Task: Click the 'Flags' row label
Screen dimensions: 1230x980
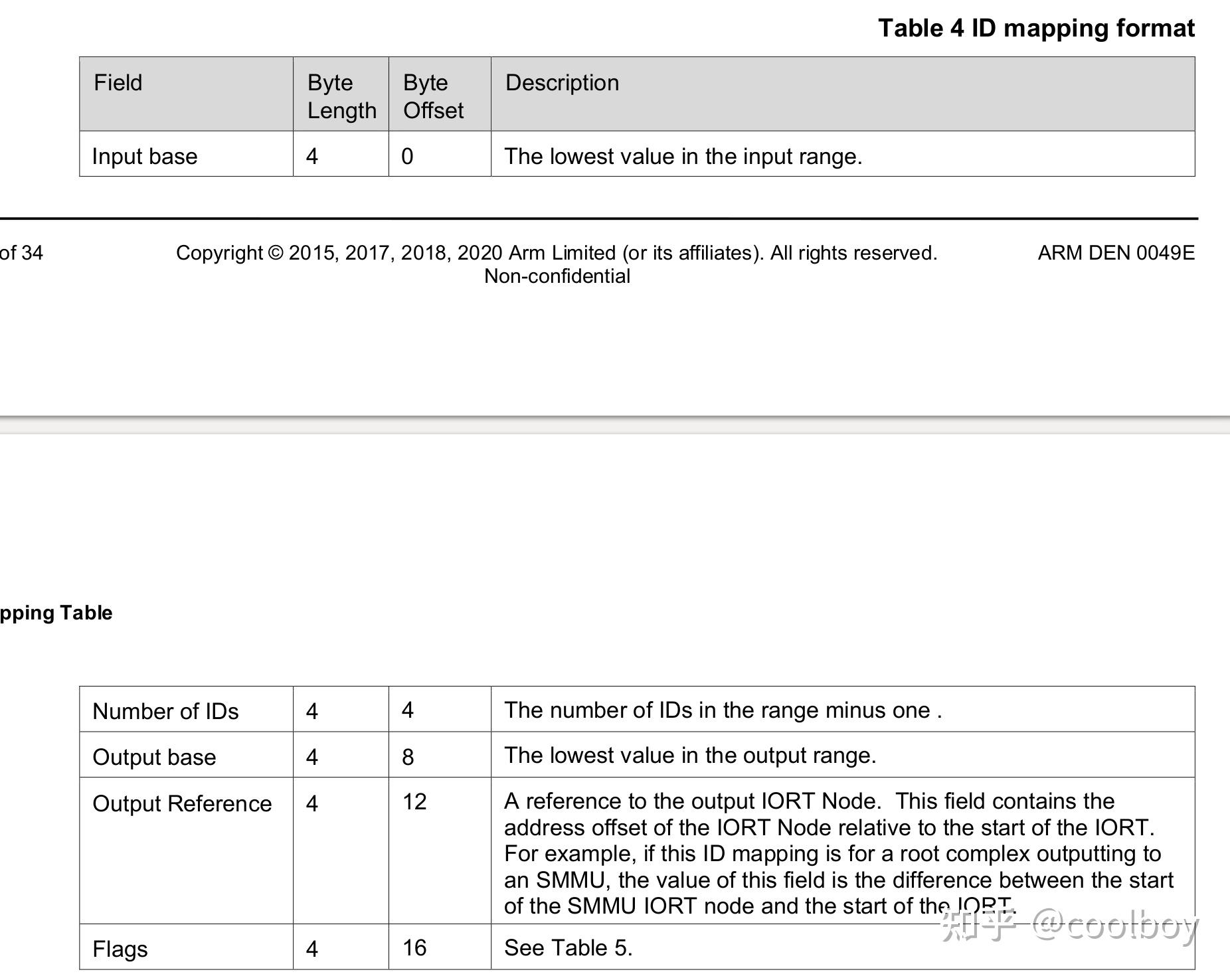Action: pos(120,949)
